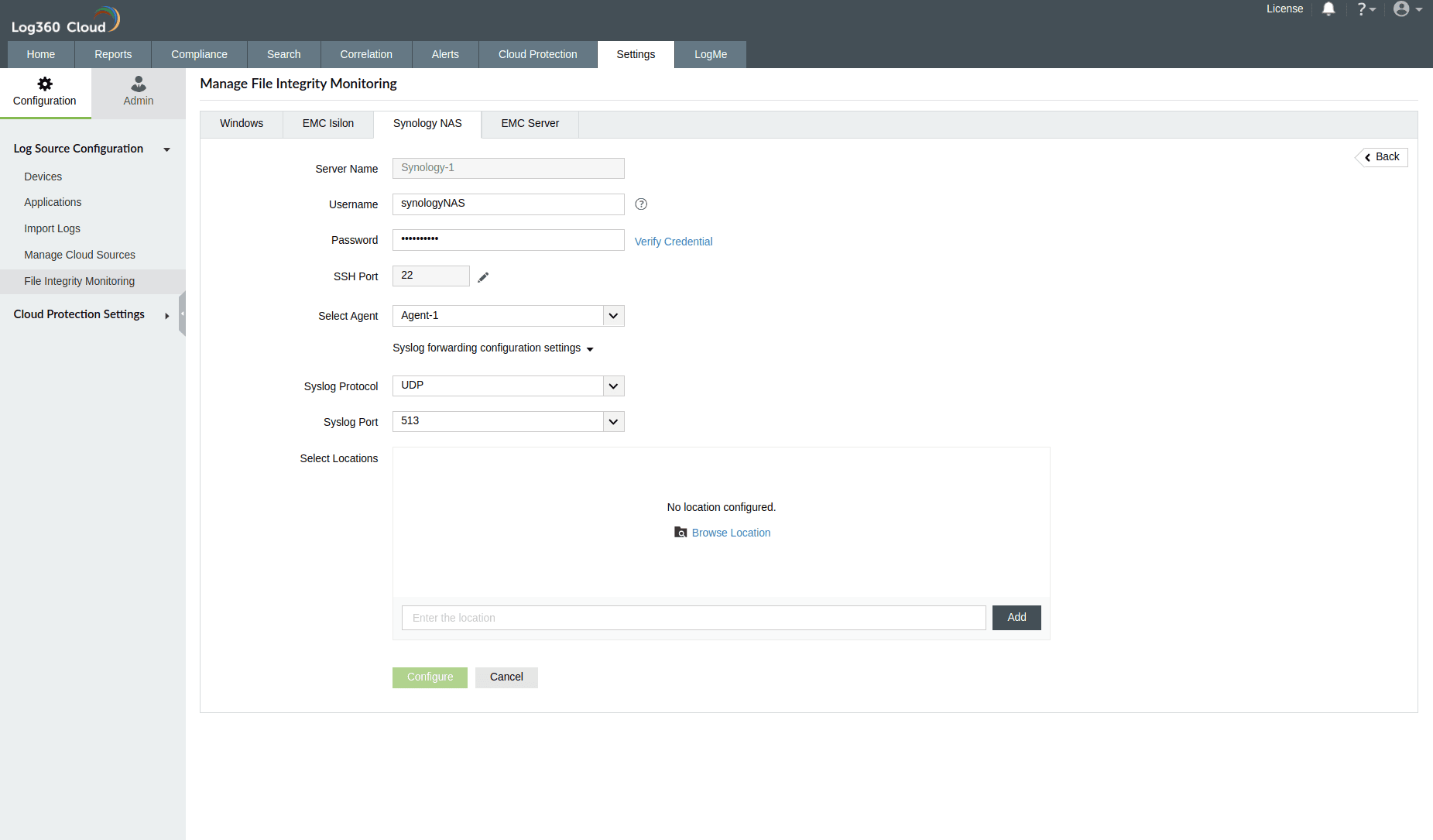Click the Browse Location link

click(x=729, y=533)
